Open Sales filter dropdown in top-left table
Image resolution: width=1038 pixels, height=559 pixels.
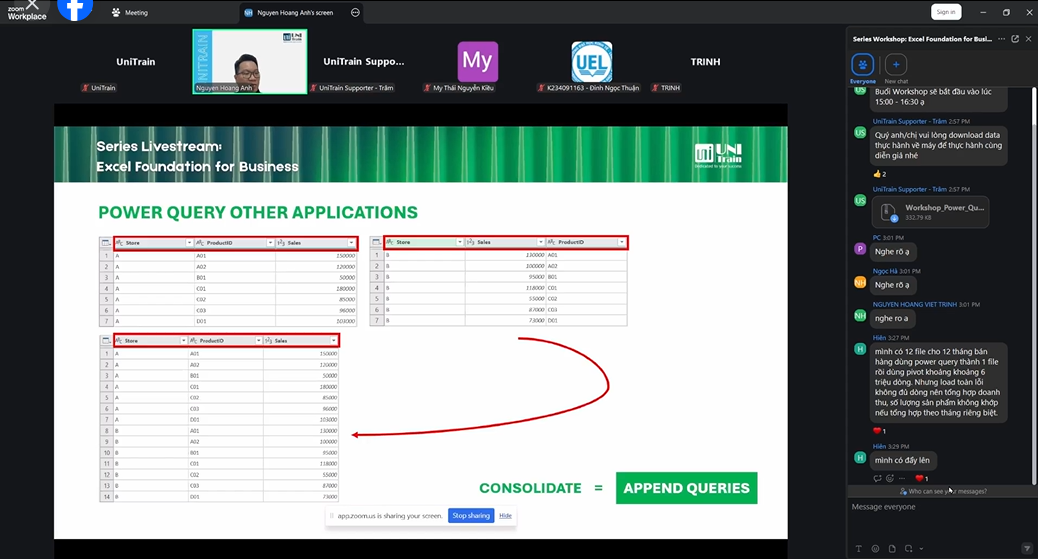coord(352,243)
